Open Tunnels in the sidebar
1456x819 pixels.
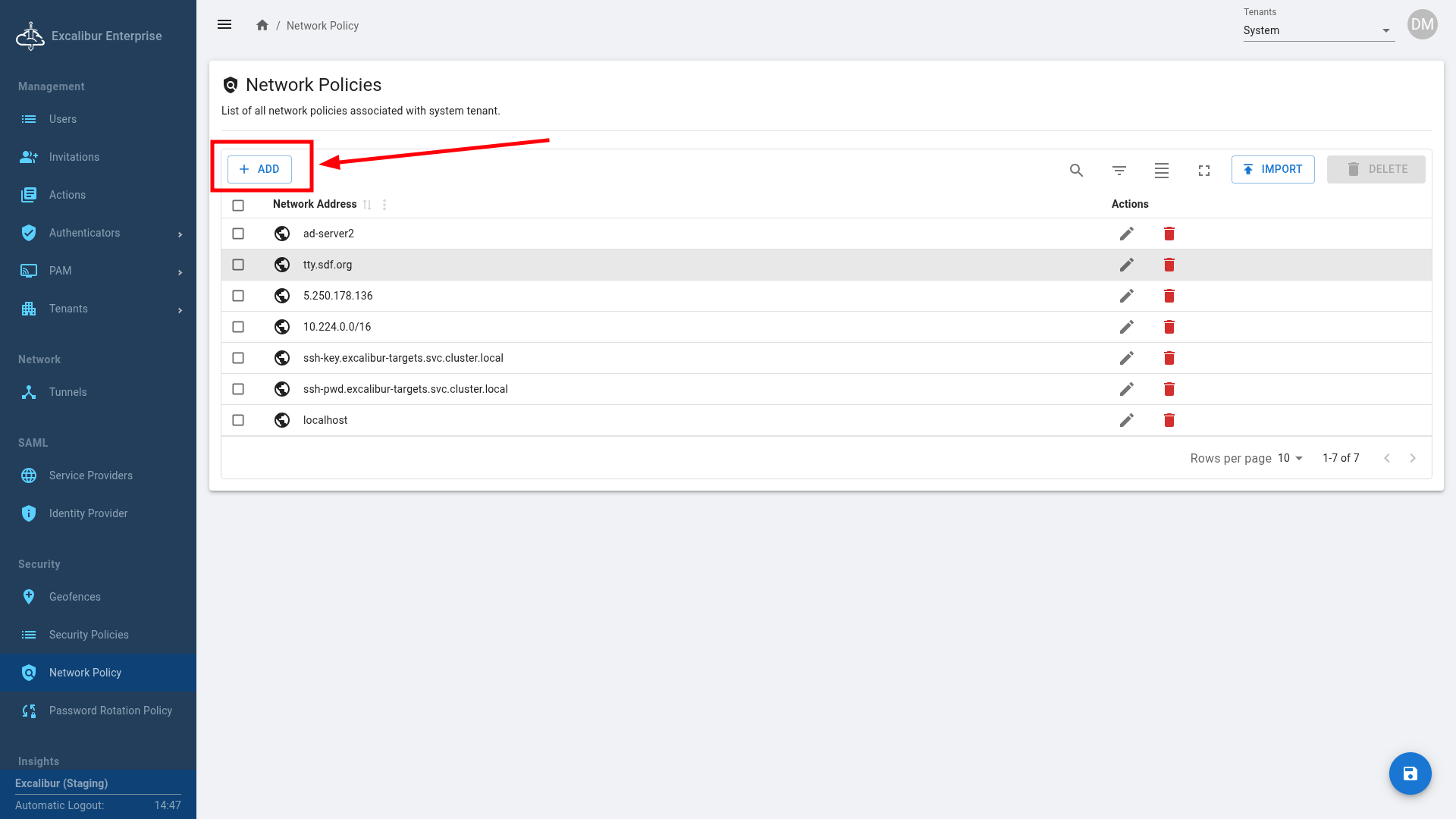[x=67, y=392]
